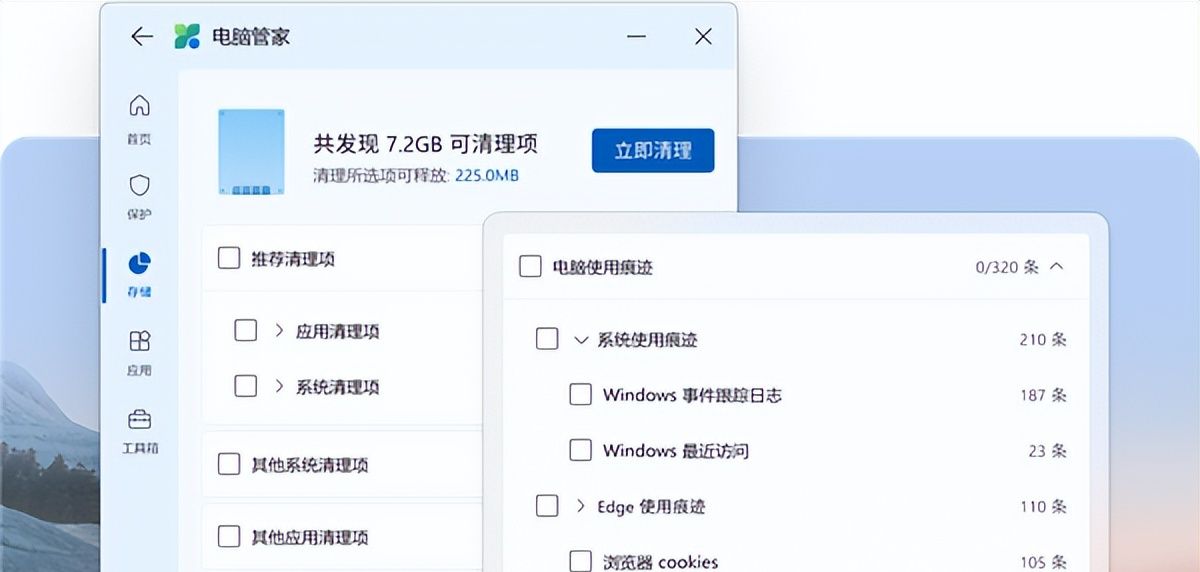Go back using the arrow icon
This screenshot has width=1200, height=572.
[142, 37]
